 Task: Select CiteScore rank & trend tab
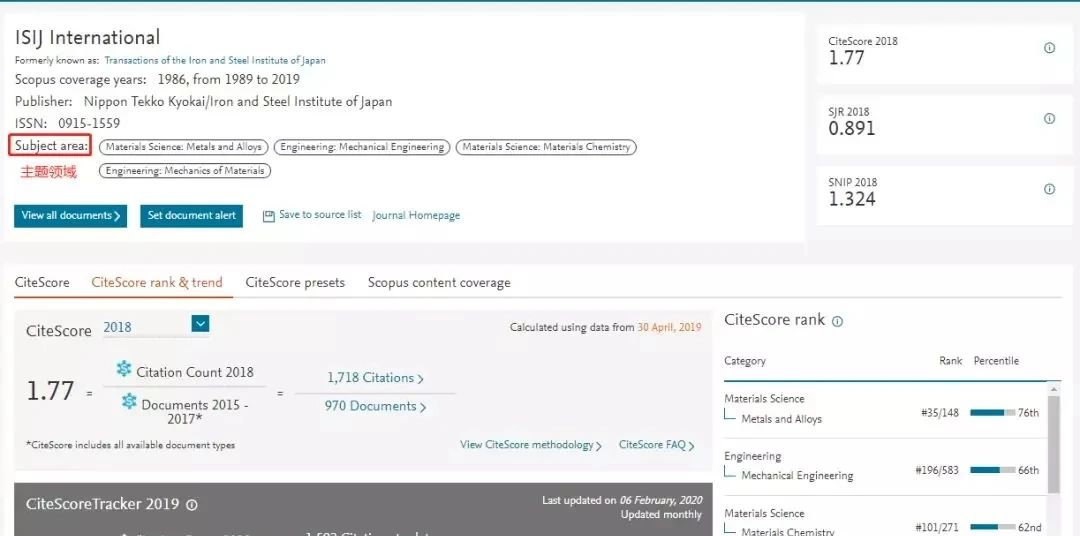[x=157, y=282]
